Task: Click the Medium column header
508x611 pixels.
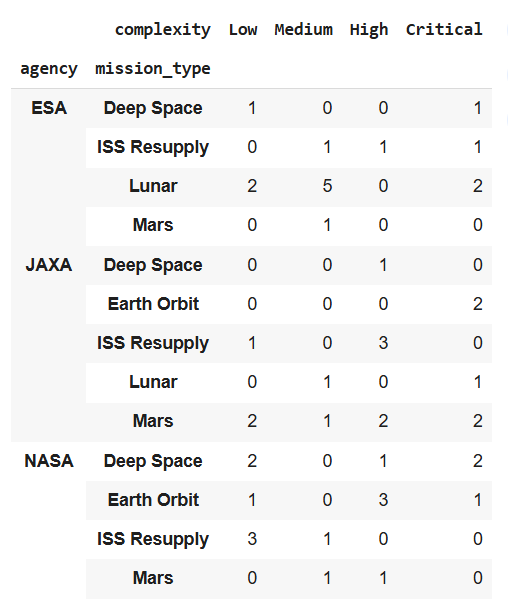Action: coord(303,30)
